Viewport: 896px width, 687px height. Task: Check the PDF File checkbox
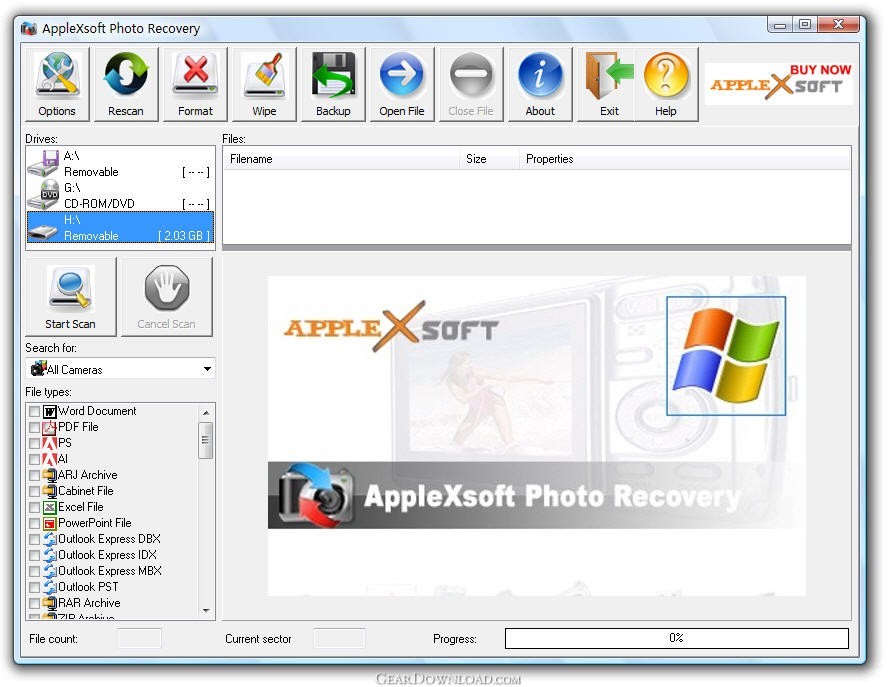tap(34, 428)
